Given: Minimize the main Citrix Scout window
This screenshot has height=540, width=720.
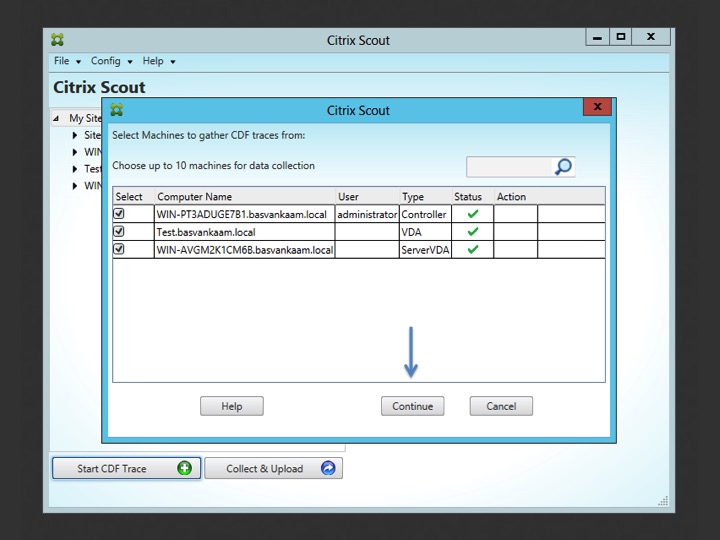Looking at the screenshot, I should pyautogui.click(x=597, y=37).
